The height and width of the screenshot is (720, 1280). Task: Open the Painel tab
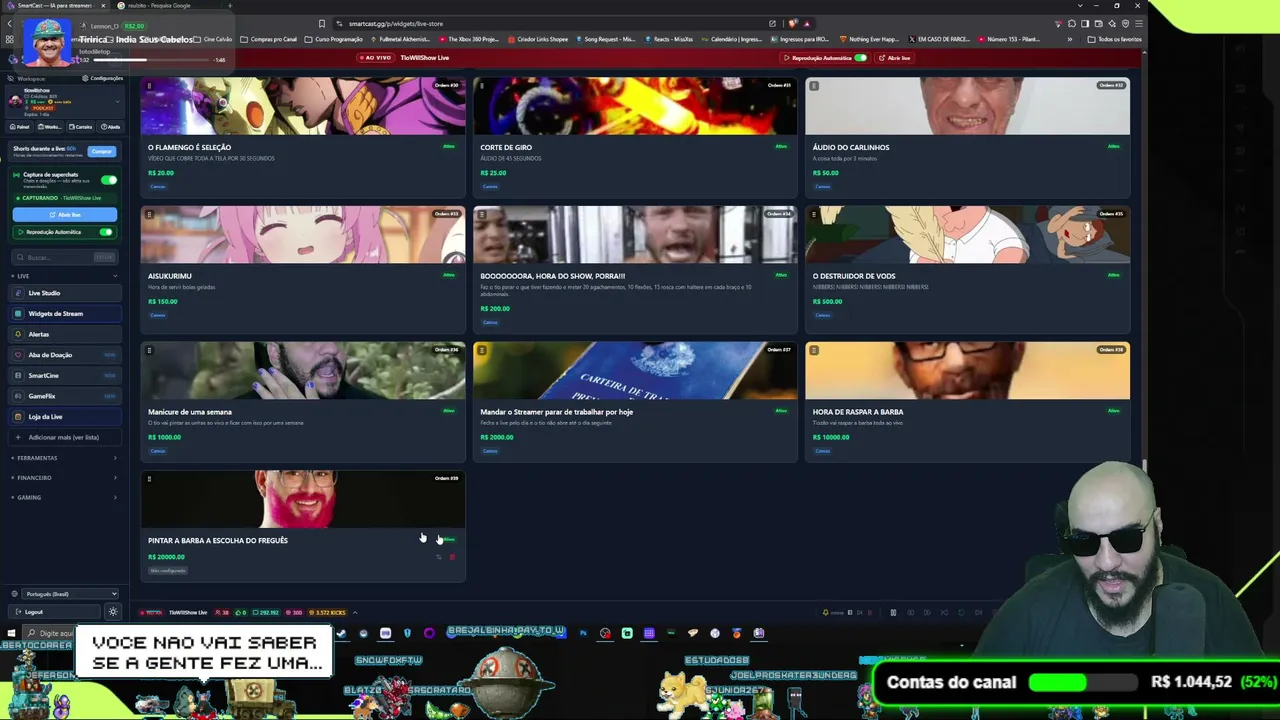coord(21,127)
